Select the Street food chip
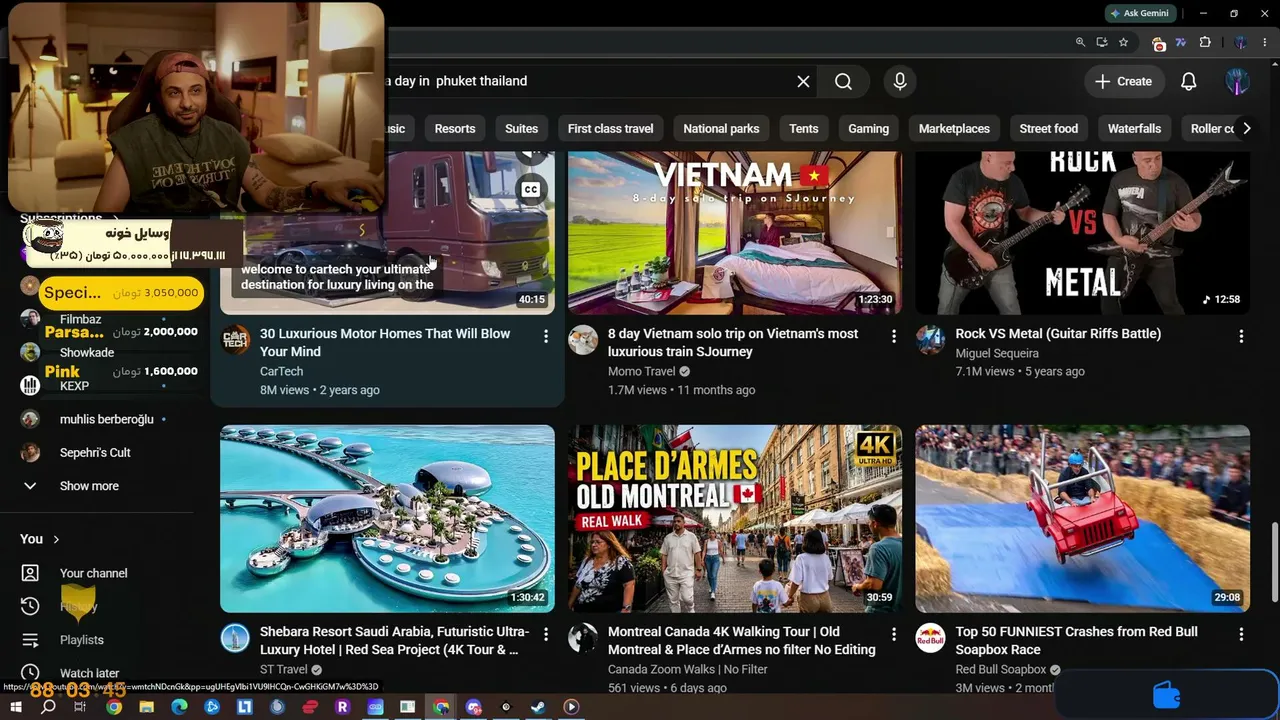Screen dimensions: 1280x720 pos(1048,128)
